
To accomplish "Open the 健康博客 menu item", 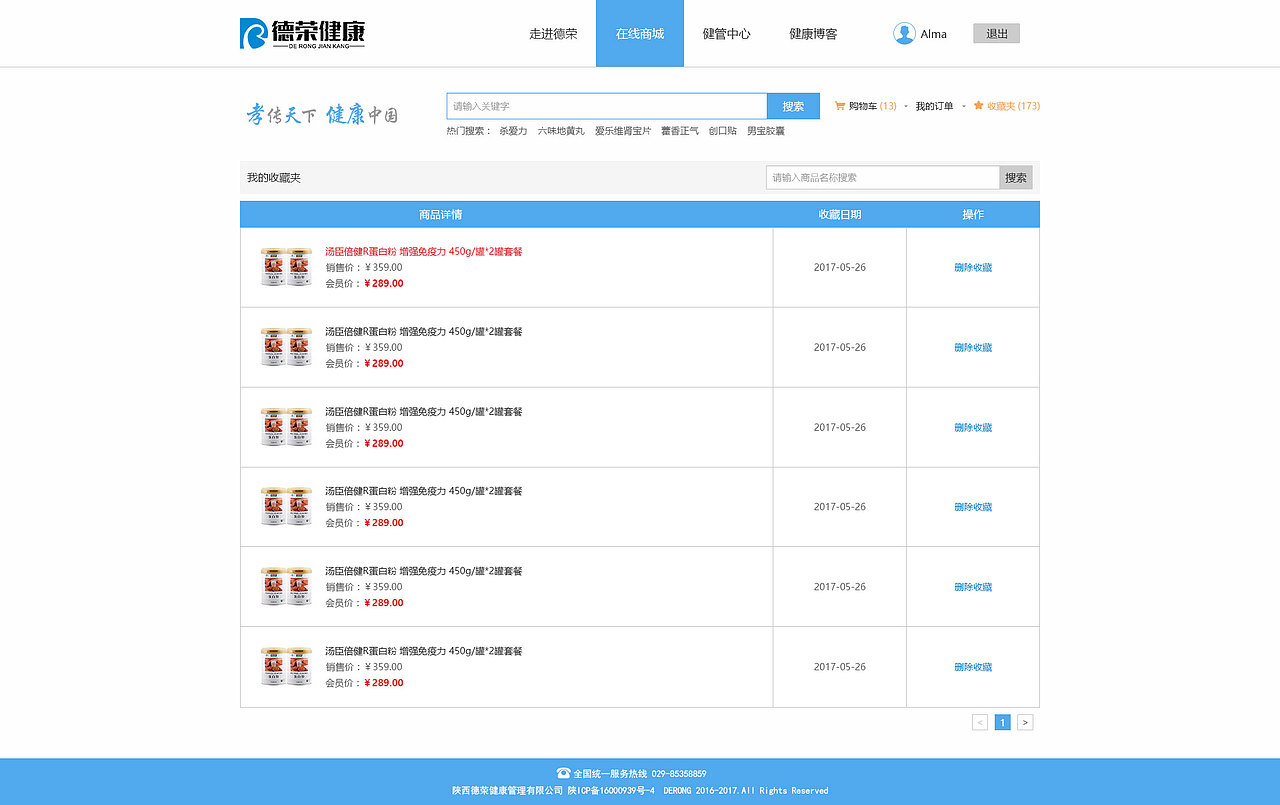I will (x=811, y=33).
